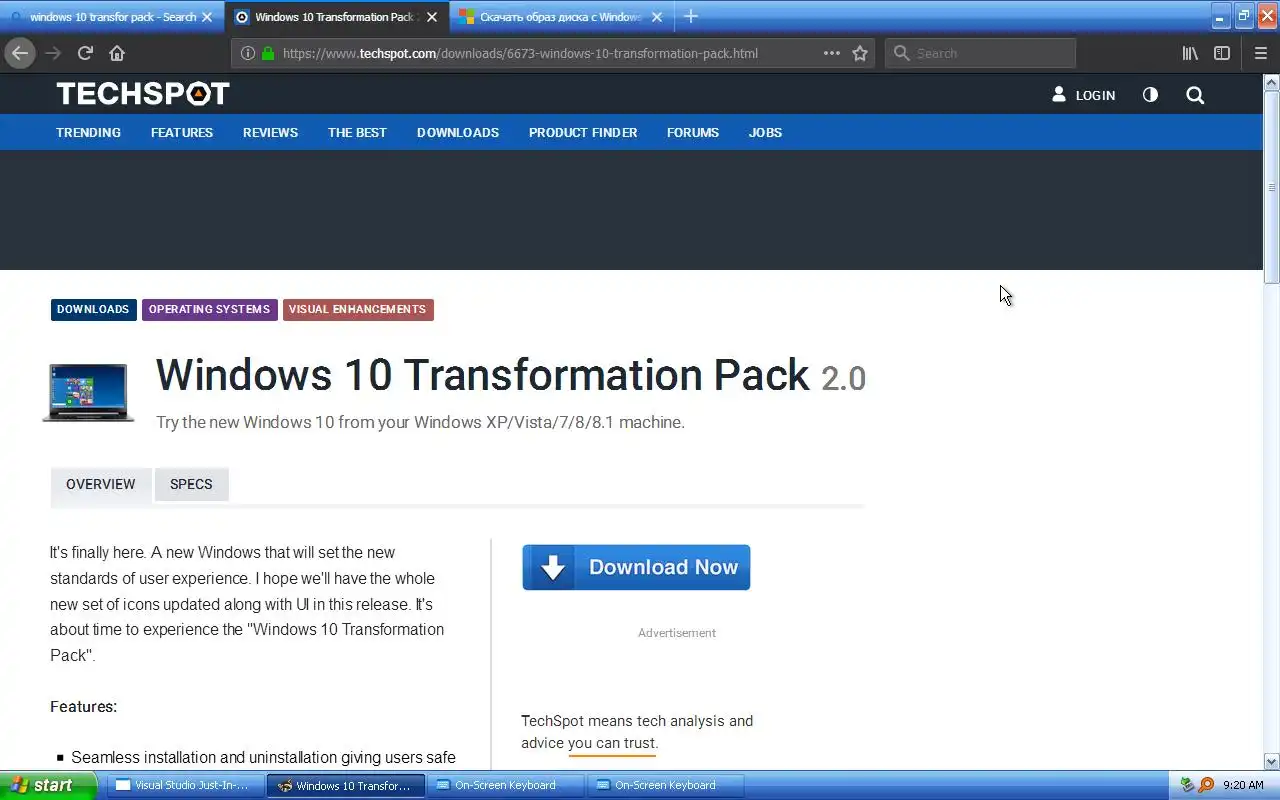The image size is (1280, 800).
Task: Open the DOWNLOADS nav item
Action: pos(458,132)
